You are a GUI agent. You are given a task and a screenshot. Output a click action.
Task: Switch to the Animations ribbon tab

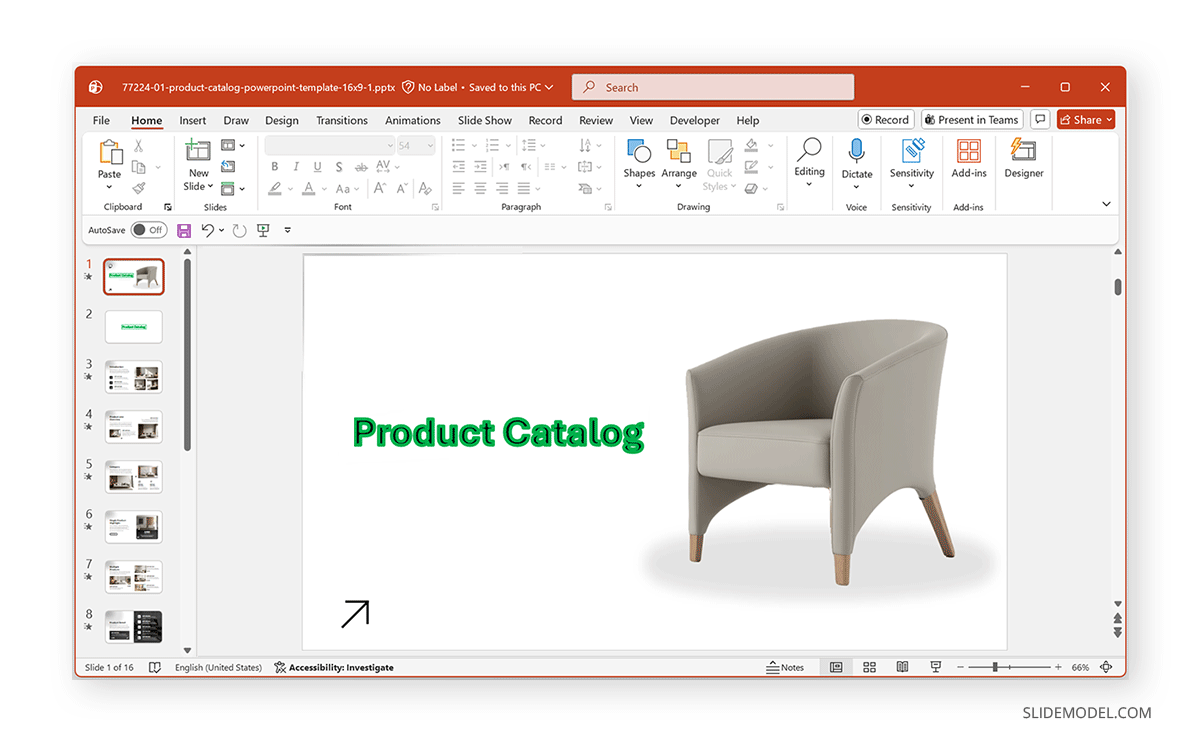tap(413, 120)
